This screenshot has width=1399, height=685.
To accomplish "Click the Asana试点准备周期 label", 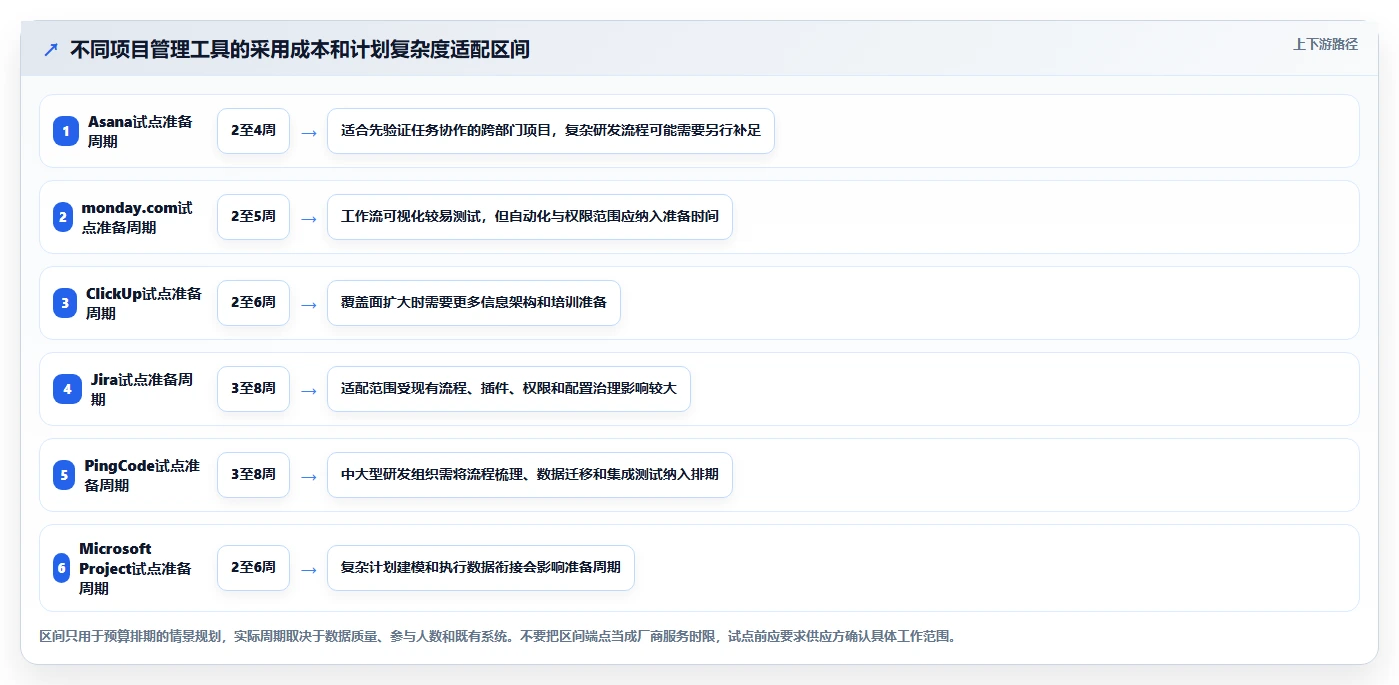I will [x=140, y=131].
